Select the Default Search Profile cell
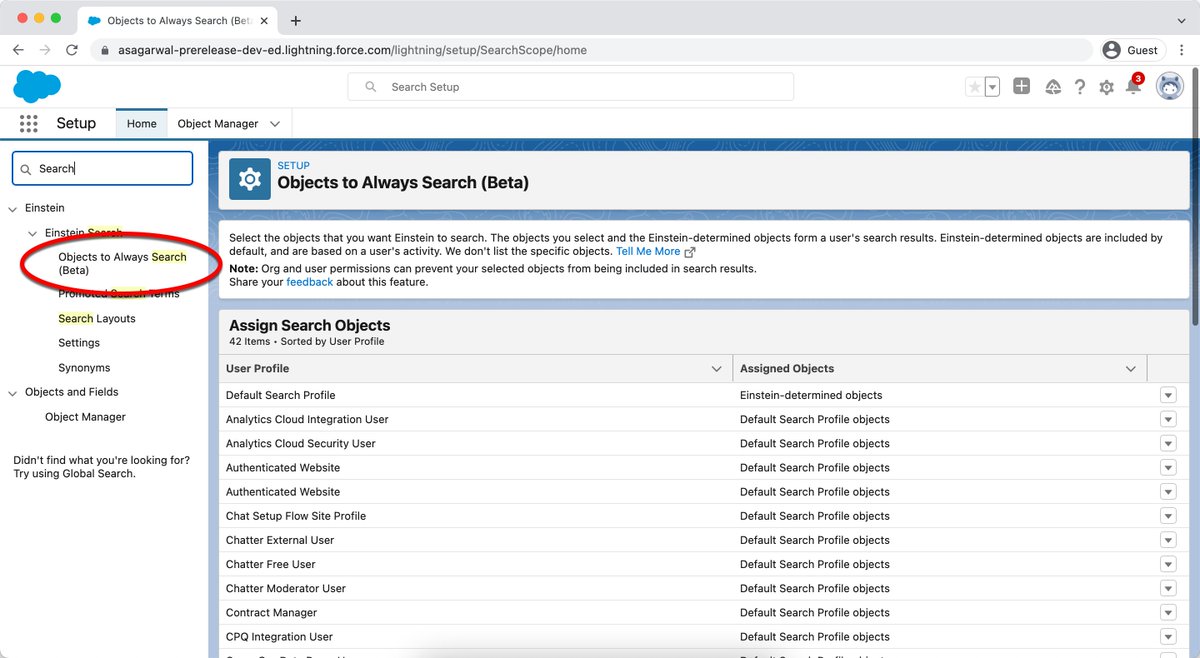 (476, 395)
